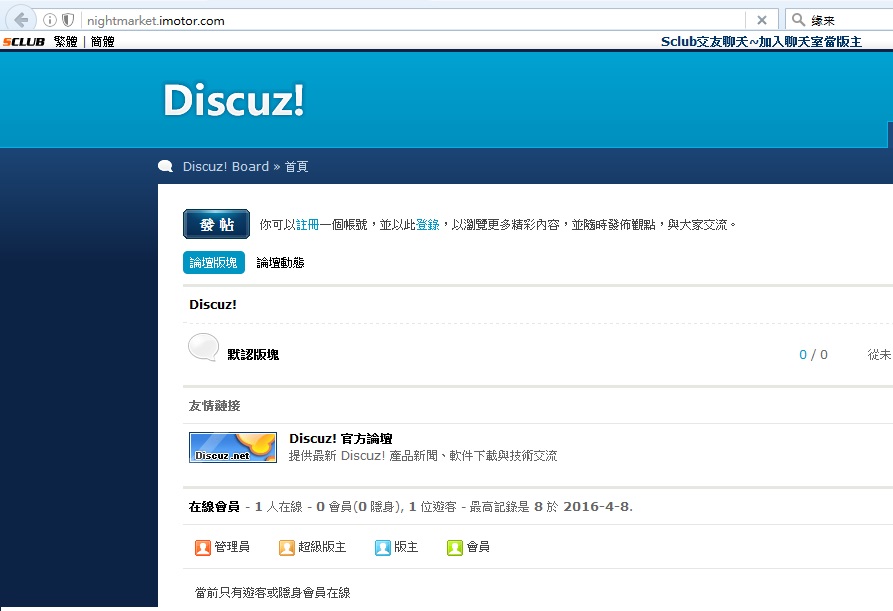Click the SCLUB logo

[x=24, y=42]
